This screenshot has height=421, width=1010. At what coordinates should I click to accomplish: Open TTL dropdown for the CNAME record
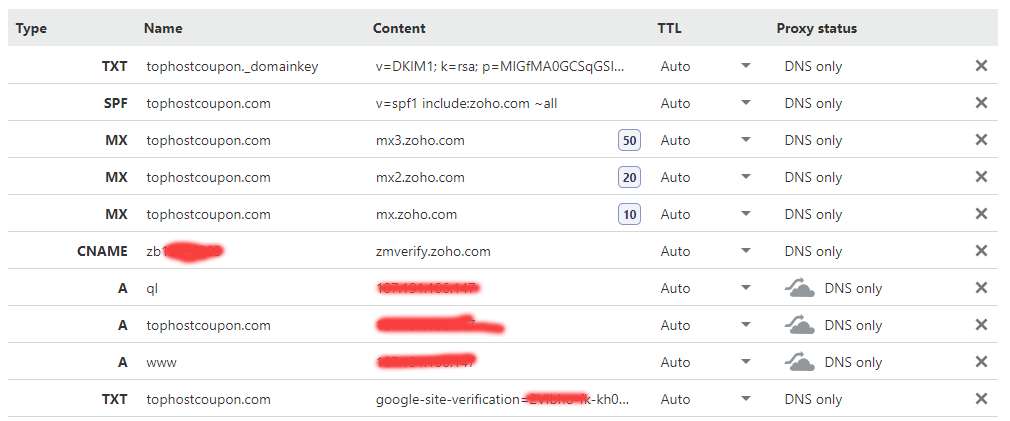point(746,251)
